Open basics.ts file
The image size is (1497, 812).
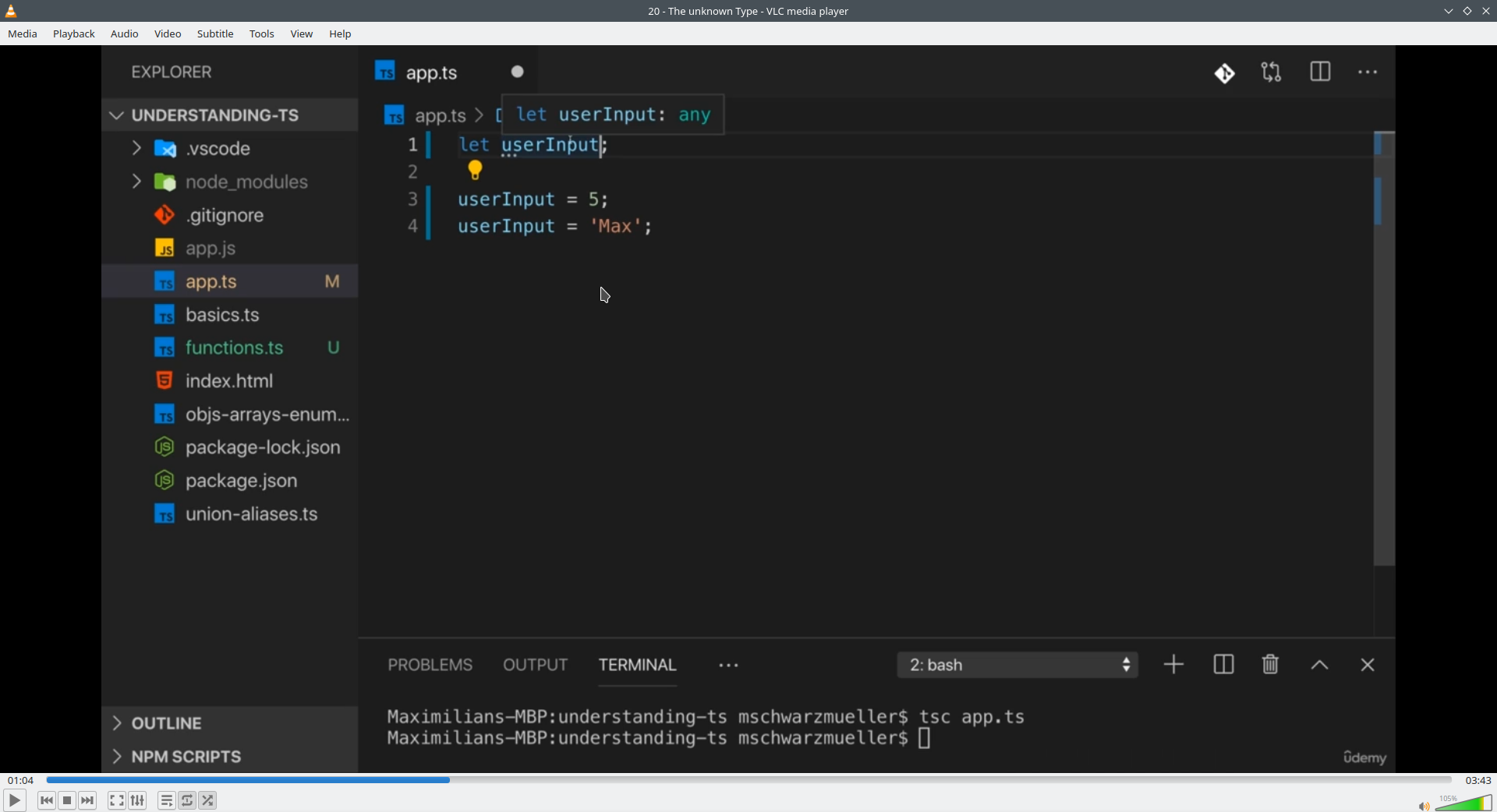pyautogui.click(x=229, y=315)
